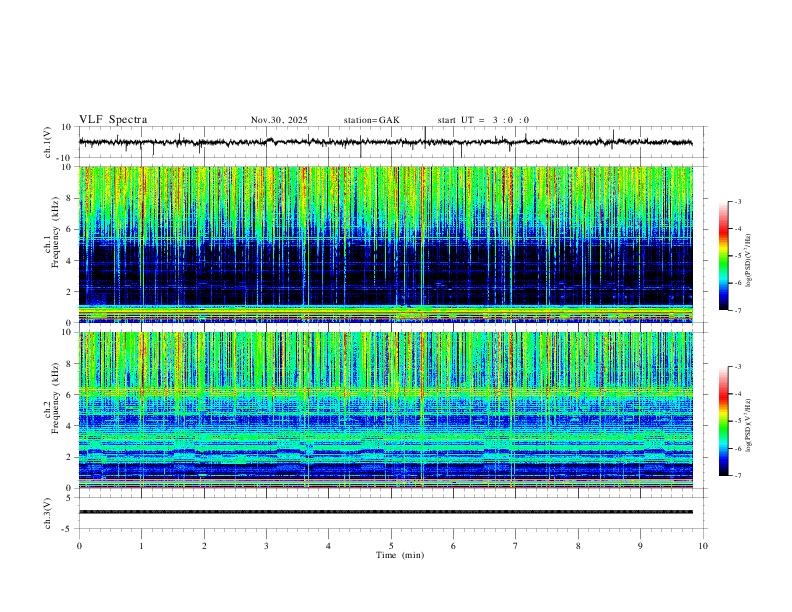The image size is (792, 612).
Task: Click the '-3' label of upper color bar
Action: tap(737, 201)
